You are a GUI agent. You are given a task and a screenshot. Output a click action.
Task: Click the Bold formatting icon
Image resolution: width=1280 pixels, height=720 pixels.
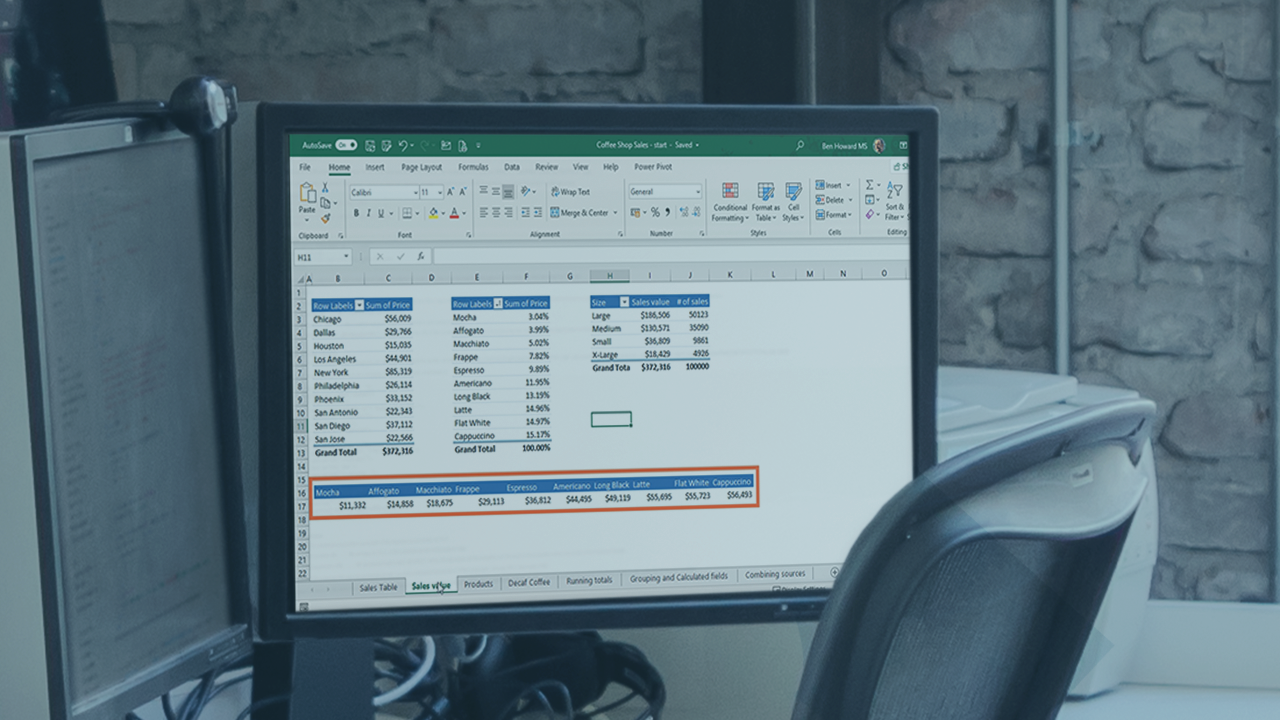coord(355,213)
